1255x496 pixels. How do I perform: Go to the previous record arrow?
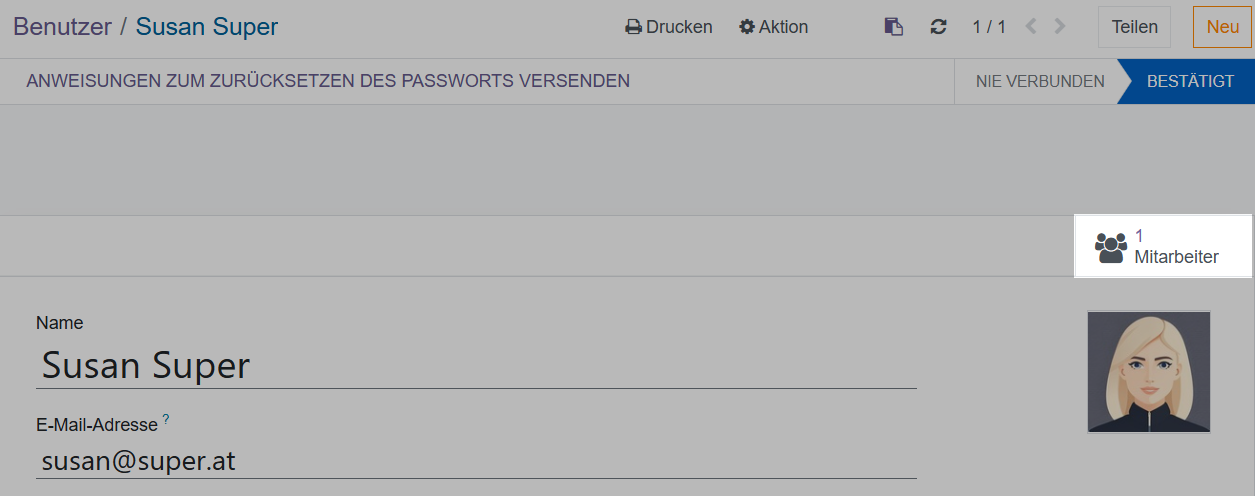pos(1032,27)
